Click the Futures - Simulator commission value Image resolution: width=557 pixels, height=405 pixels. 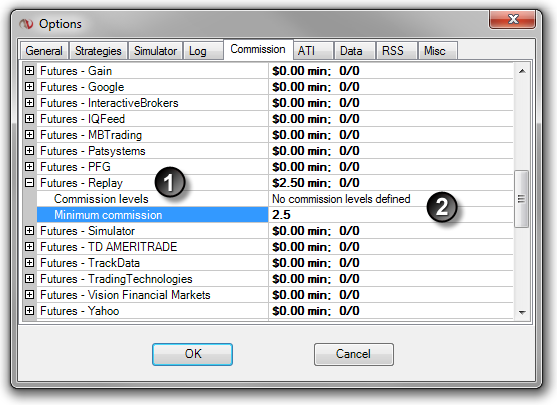pos(316,231)
